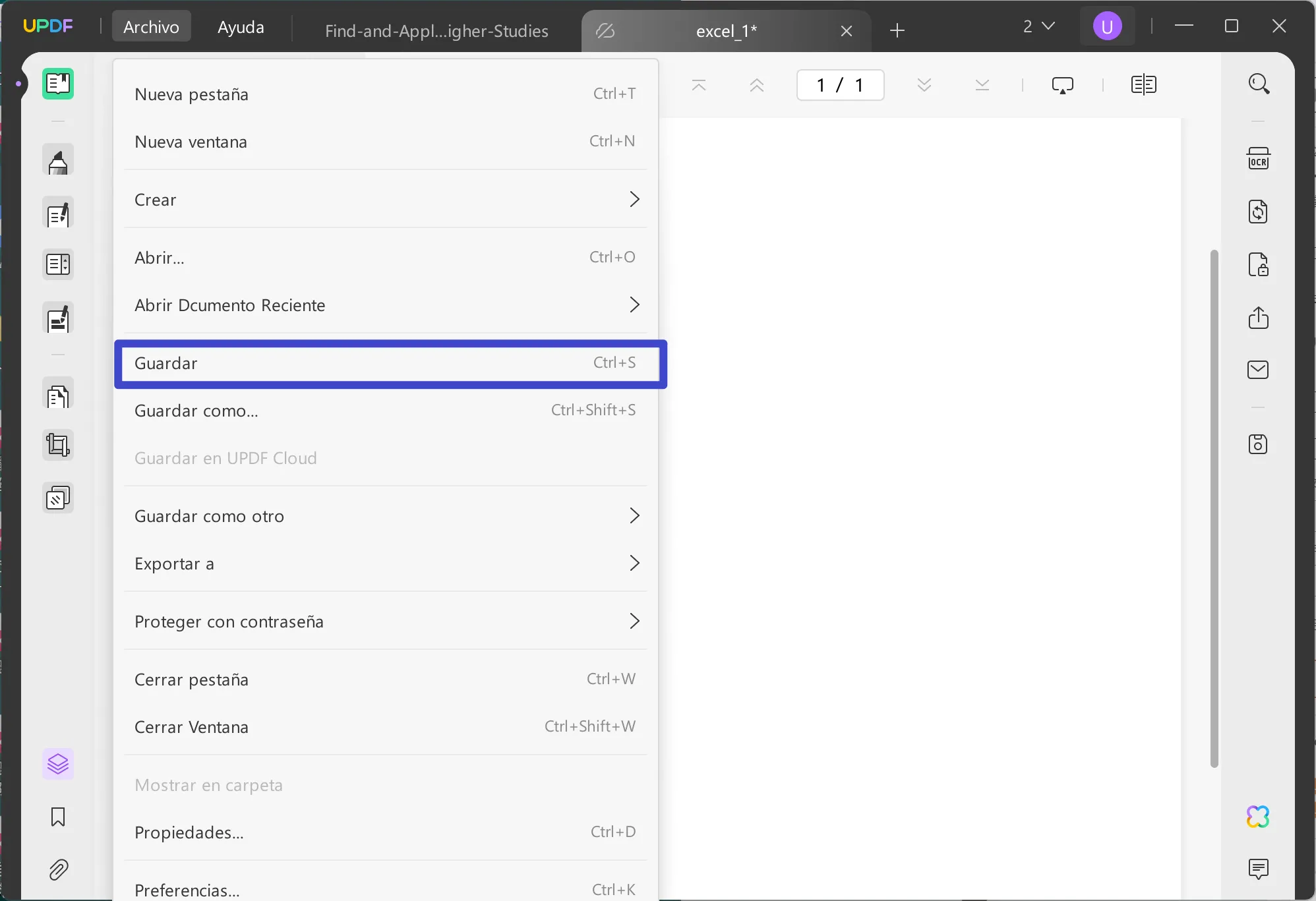Click the Save as other disk icon
1316x901 pixels.
(x=1259, y=444)
